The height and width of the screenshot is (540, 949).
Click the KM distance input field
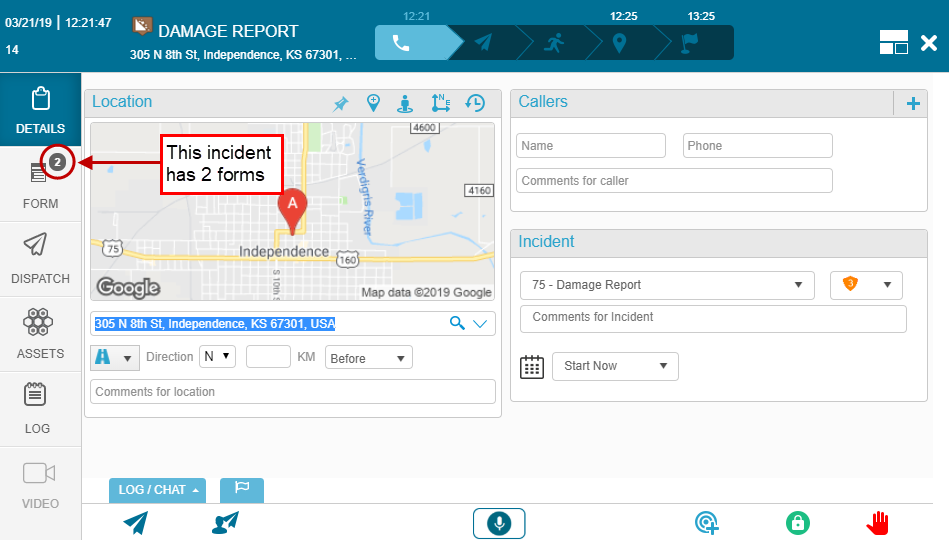pos(268,357)
